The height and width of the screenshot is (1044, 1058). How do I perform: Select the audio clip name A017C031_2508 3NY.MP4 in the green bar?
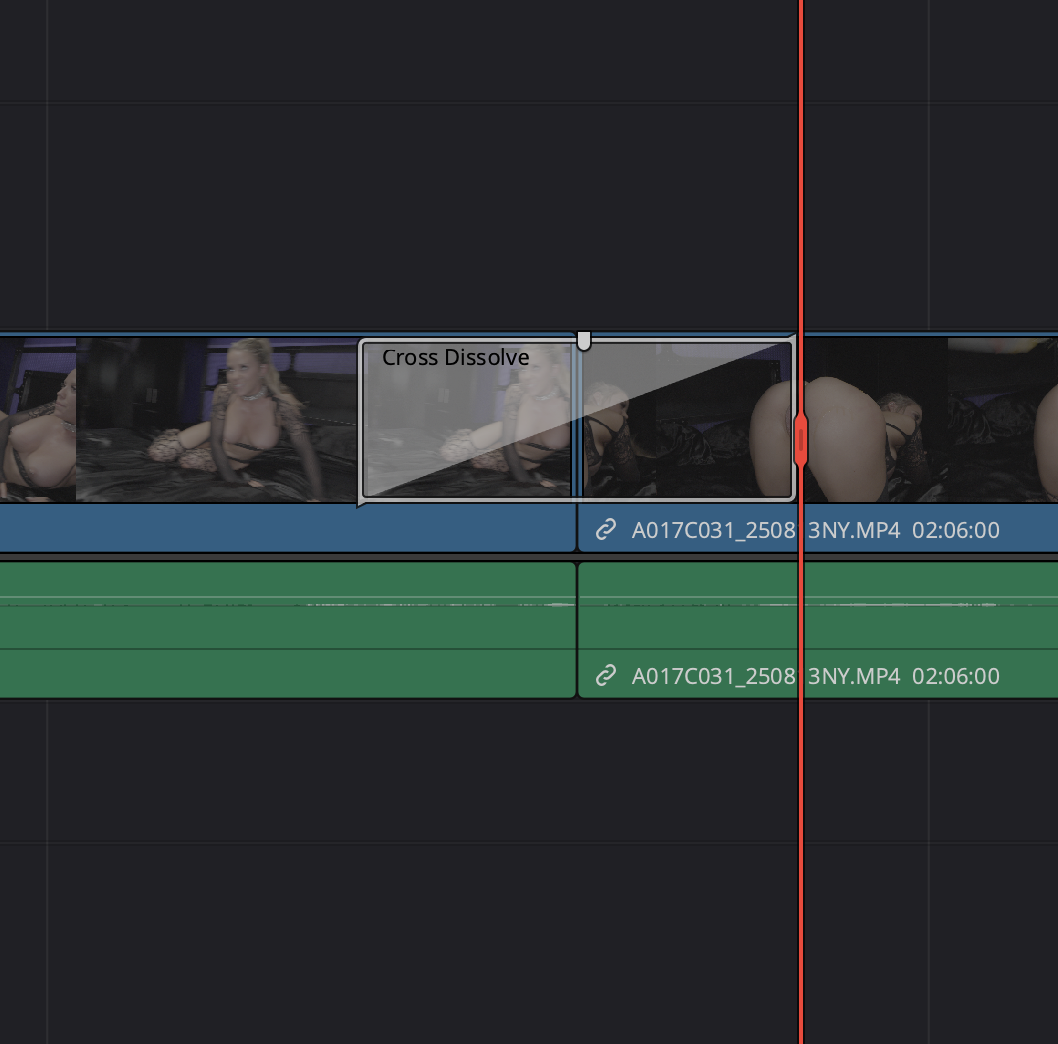[x=766, y=676]
